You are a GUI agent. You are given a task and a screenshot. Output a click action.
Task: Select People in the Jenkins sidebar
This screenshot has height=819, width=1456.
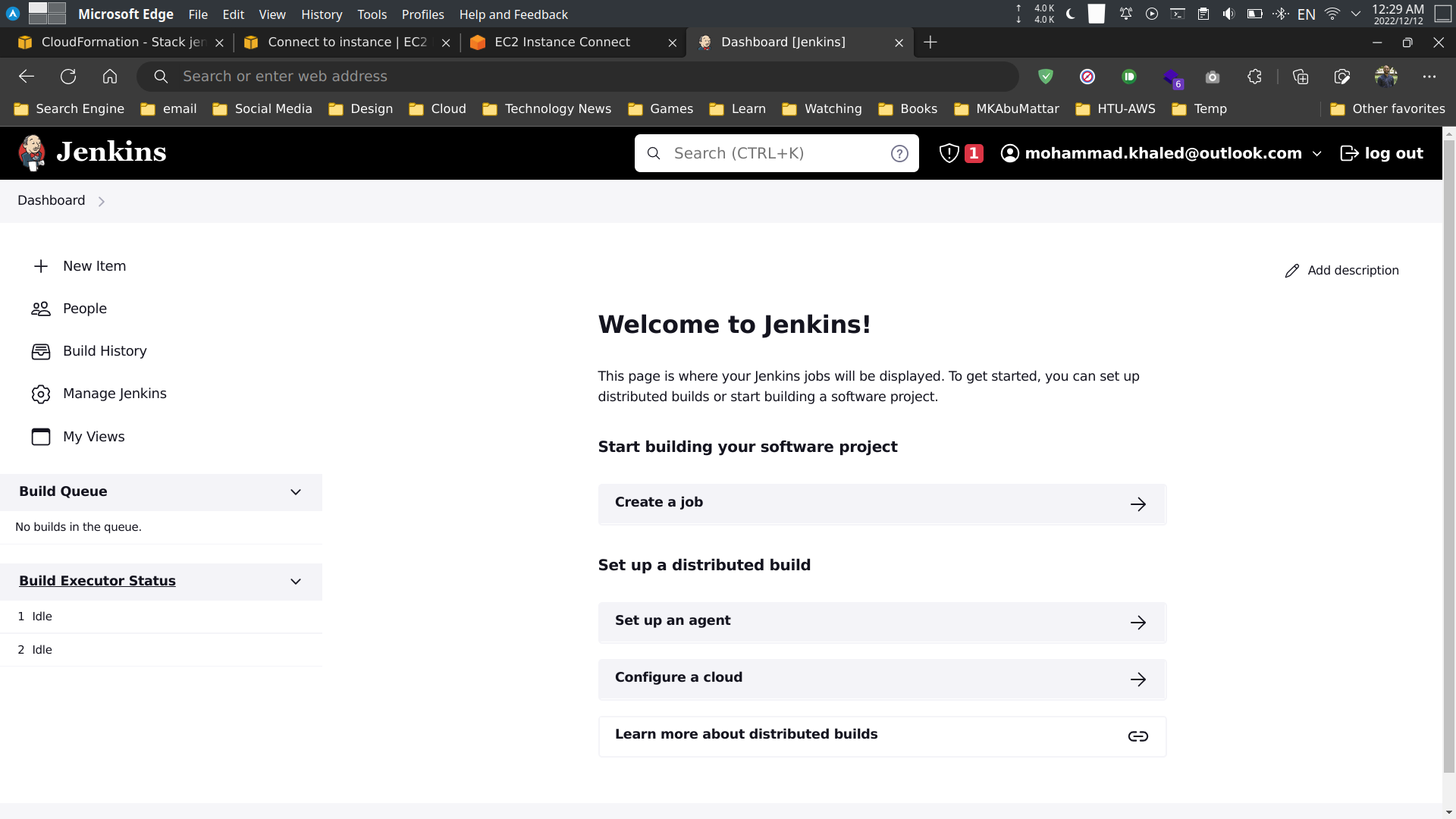pyautogui.click(x=85, y=309)
